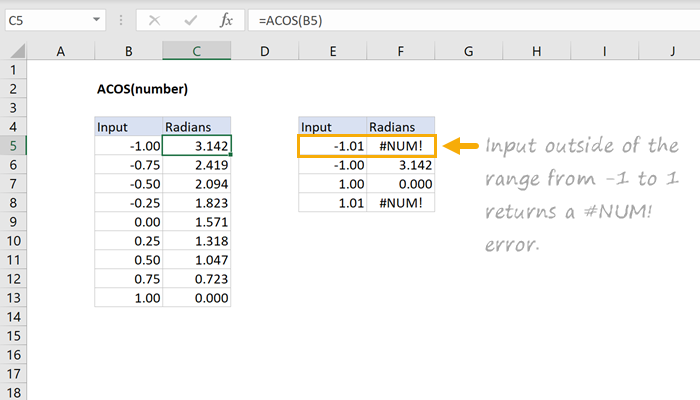Select the highlighted #NUM! cell in row 5
The width and height of the screenshot is (700, 400).
(x=401, y=146)
